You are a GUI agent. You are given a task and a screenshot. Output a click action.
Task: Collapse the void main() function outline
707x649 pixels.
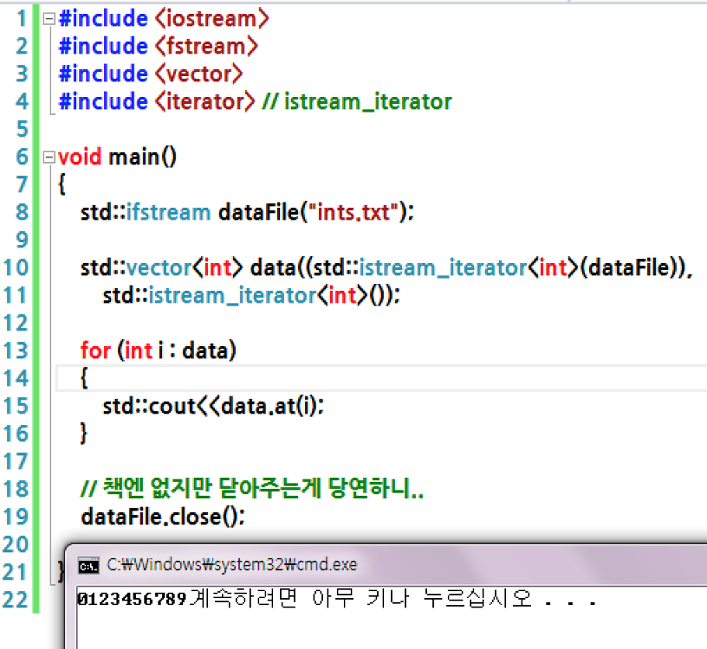tap(49, 157)
